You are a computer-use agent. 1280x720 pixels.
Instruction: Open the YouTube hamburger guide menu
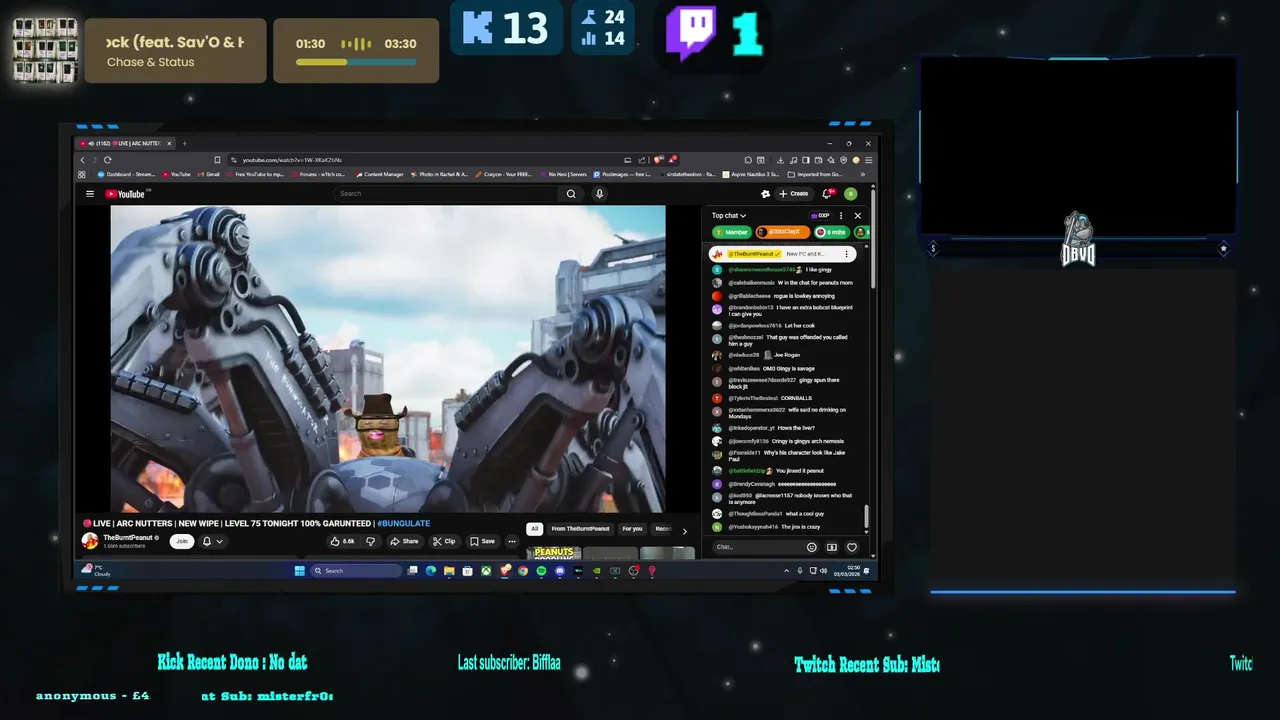pos(90,194)
